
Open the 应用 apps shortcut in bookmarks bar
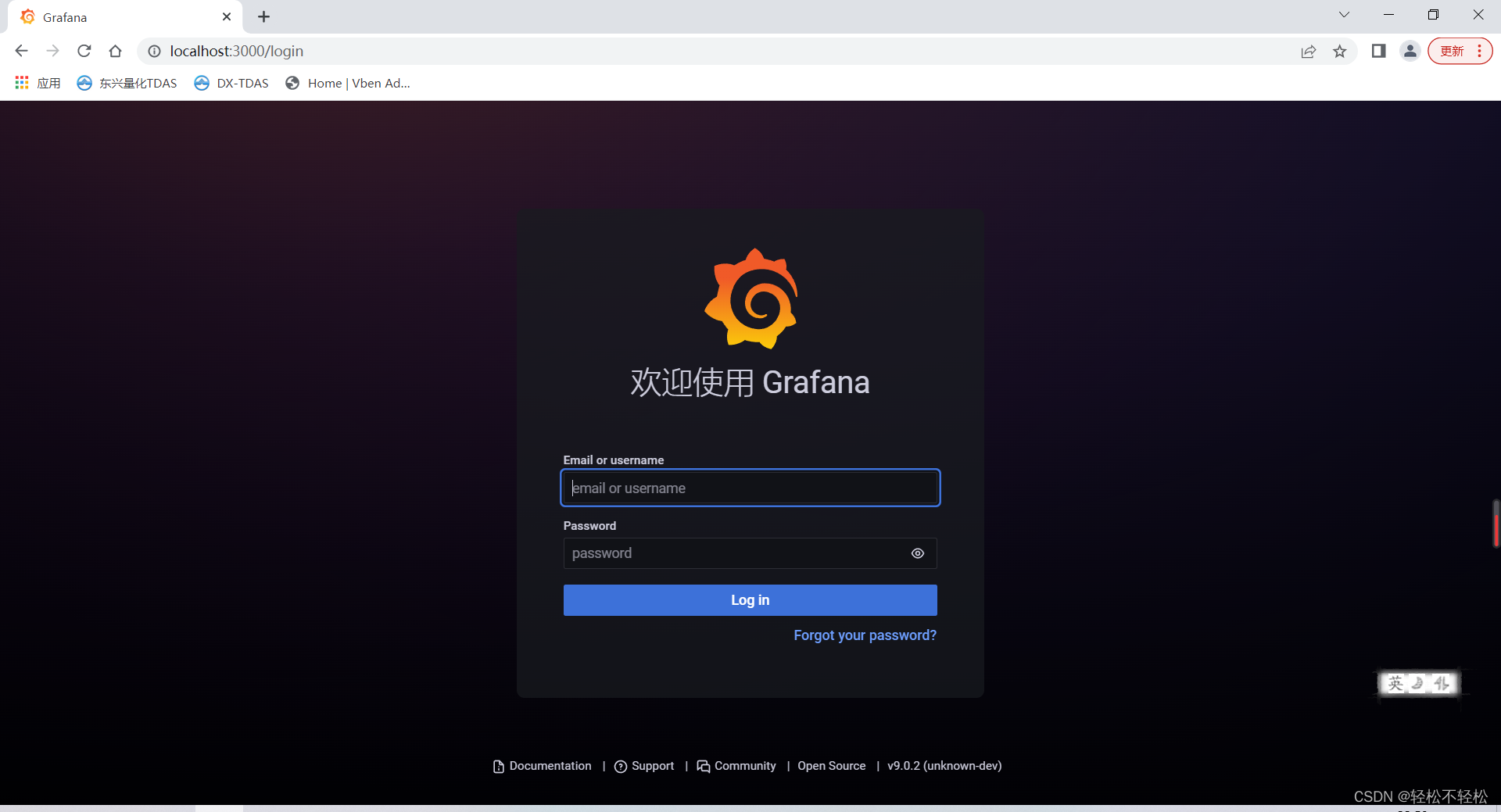[38, 83]
